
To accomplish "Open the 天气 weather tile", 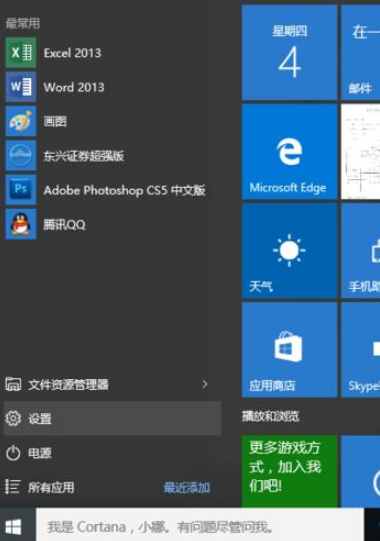I will click(x=289, y=251).
